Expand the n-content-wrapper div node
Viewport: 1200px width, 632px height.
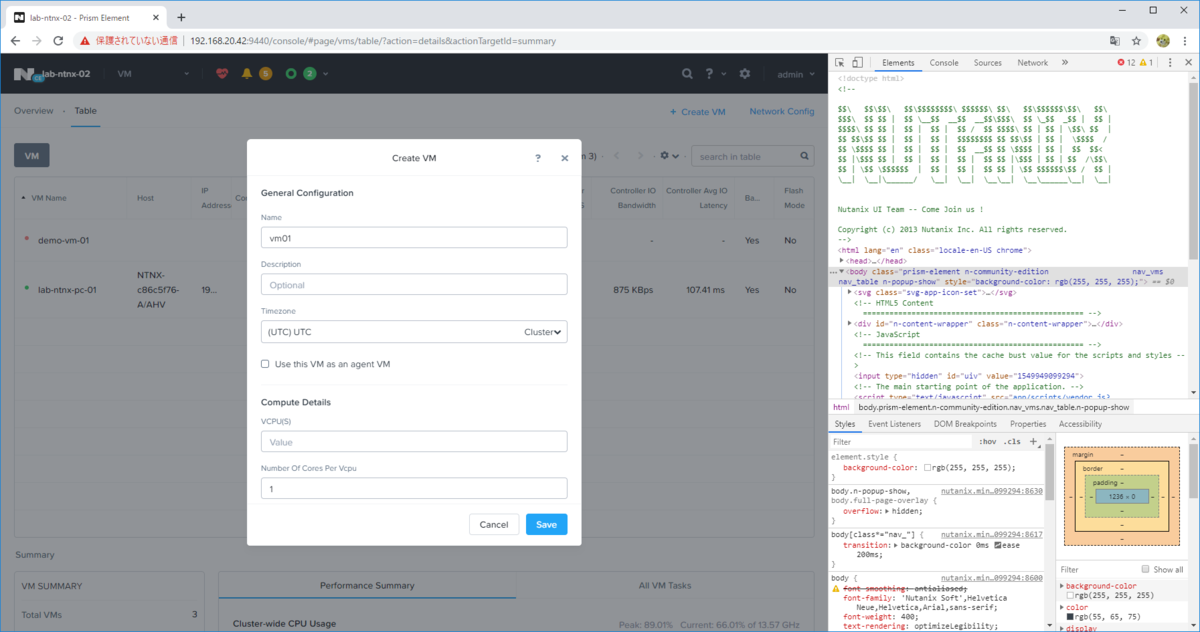point(850,324)
